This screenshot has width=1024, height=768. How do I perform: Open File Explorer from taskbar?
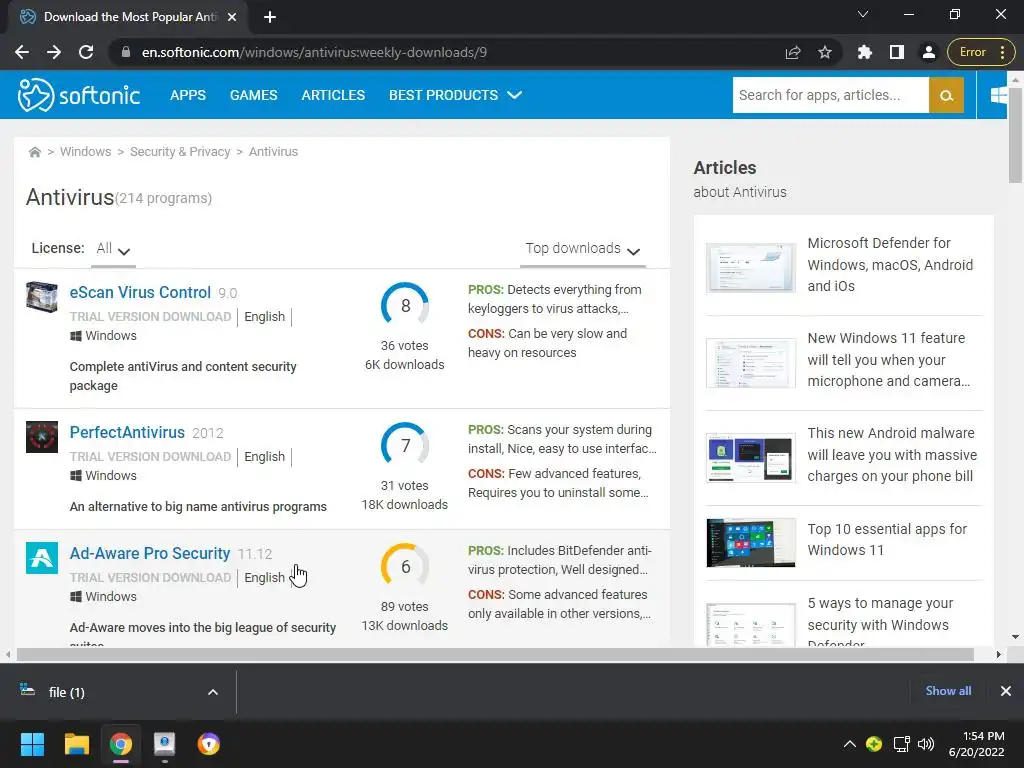(x=76, y=744)
